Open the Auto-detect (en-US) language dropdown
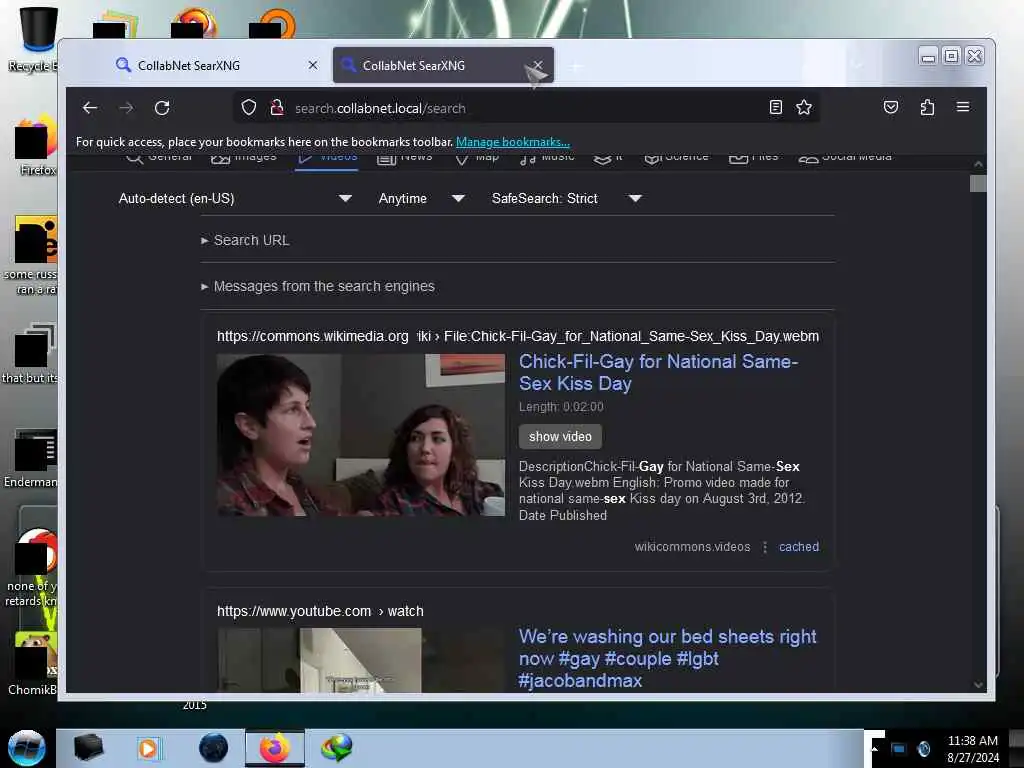This screenshot has height=768, width=1024. tap(234, 199)
